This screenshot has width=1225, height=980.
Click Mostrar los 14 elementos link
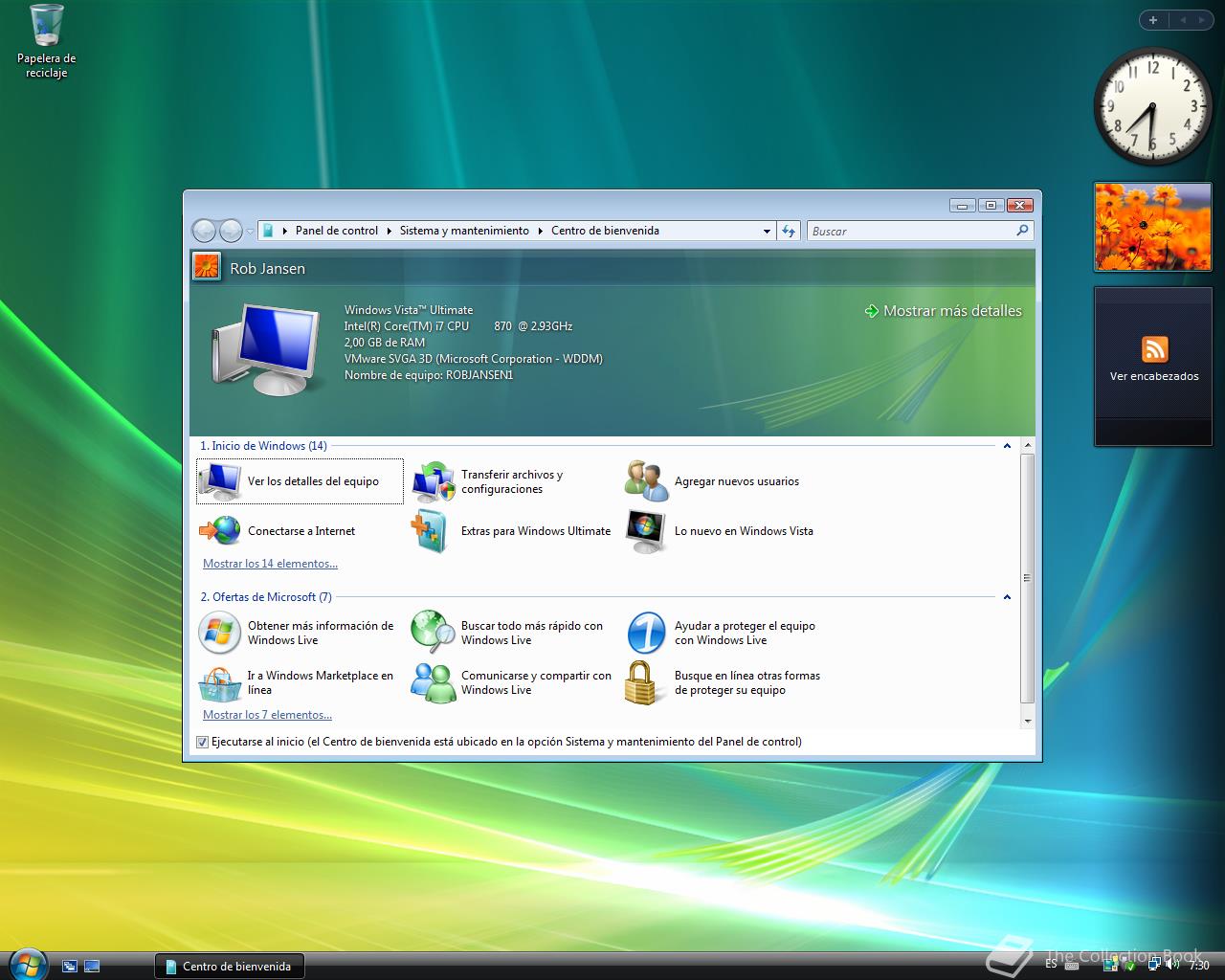pos(270,564)
